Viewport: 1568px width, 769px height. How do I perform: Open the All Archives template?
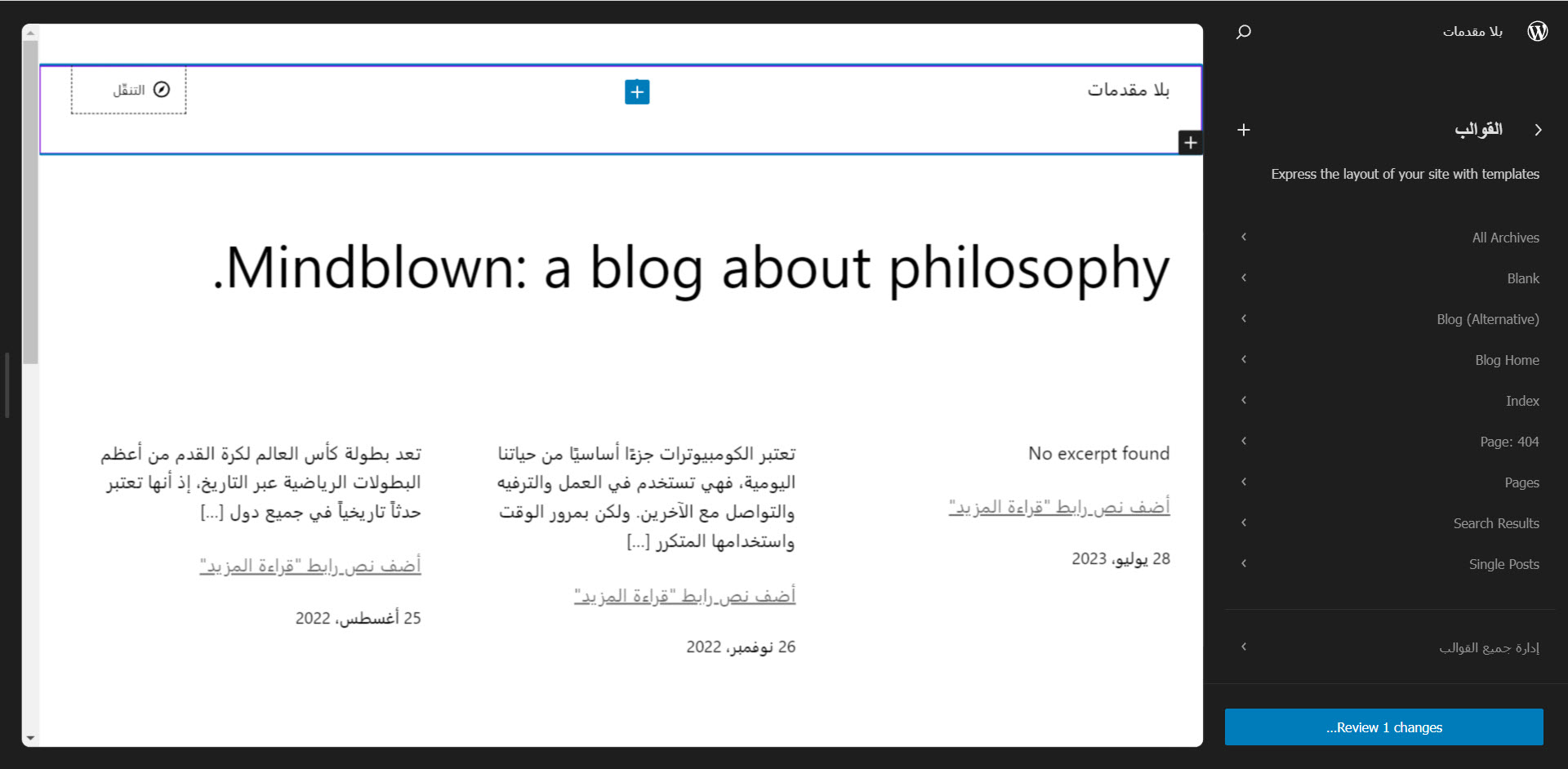[1505, 238]
